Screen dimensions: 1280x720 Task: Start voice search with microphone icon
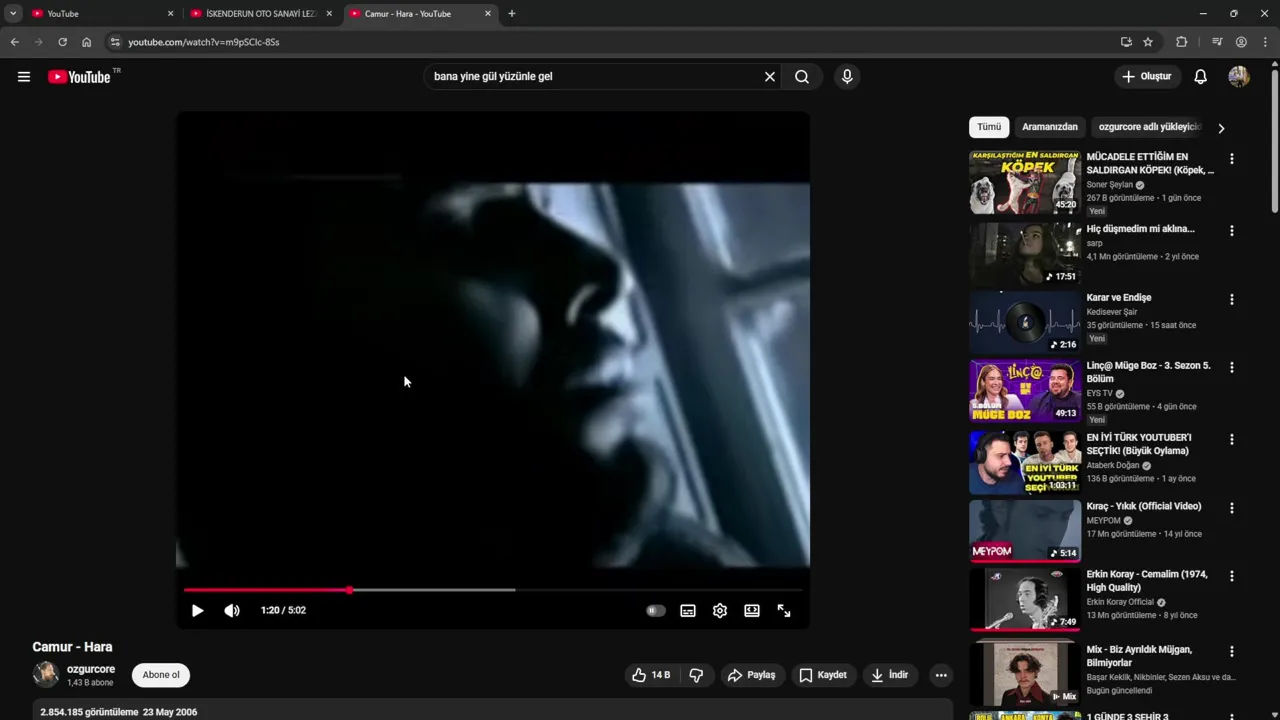pyautogui.click(x=847, y=76)
